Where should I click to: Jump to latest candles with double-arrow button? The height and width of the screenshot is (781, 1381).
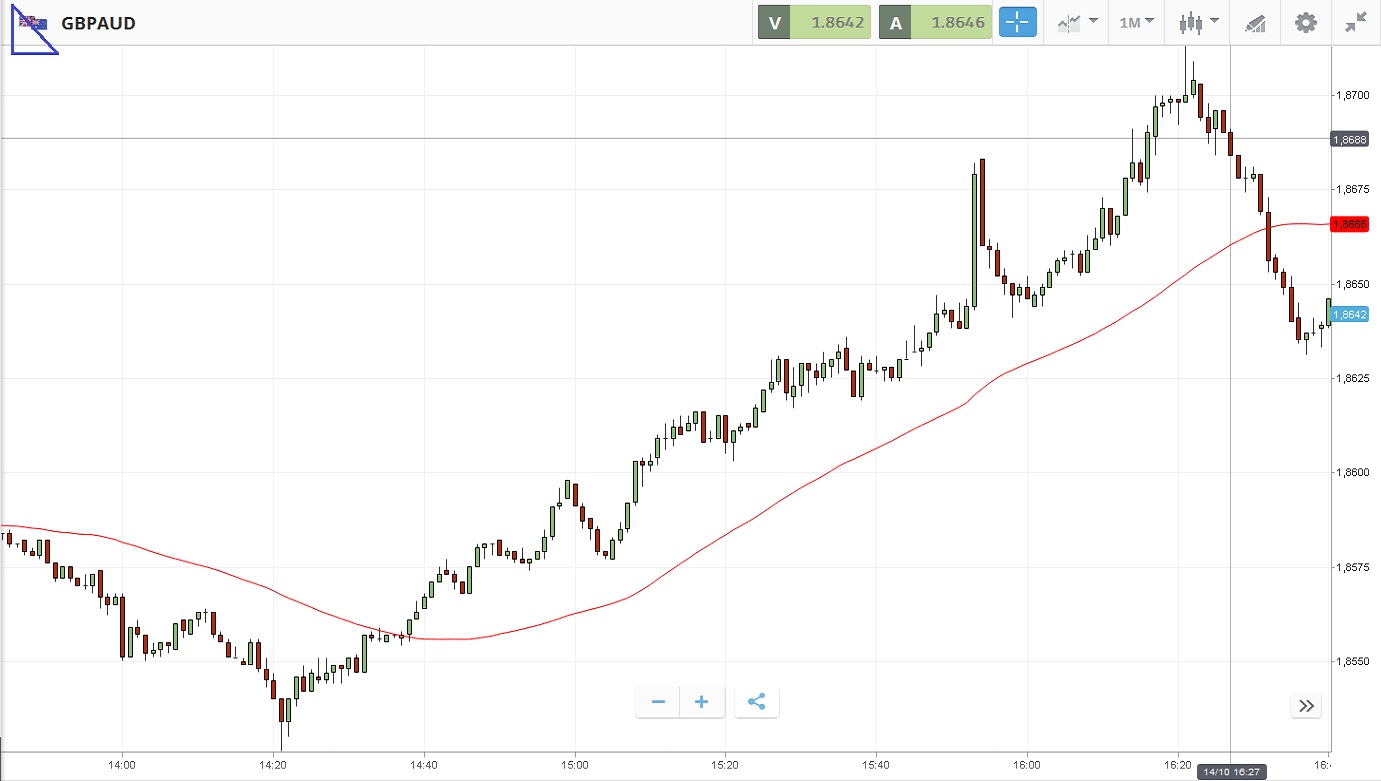tap(1306, 706)
